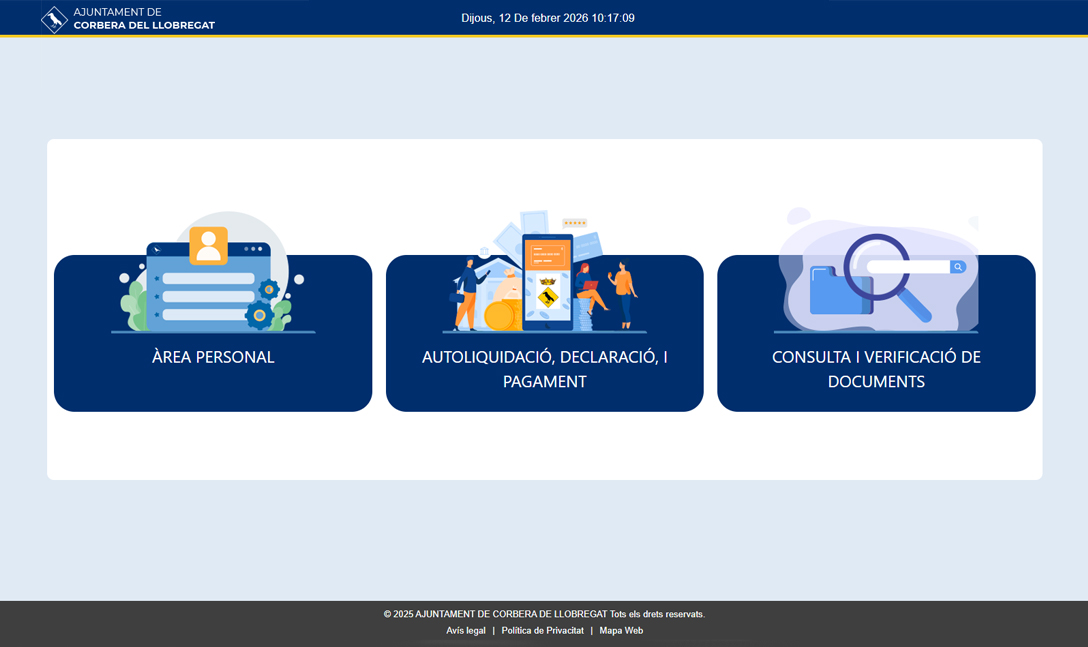
Task: Click the large magnifying glass illustration
Action: (886, 273)
